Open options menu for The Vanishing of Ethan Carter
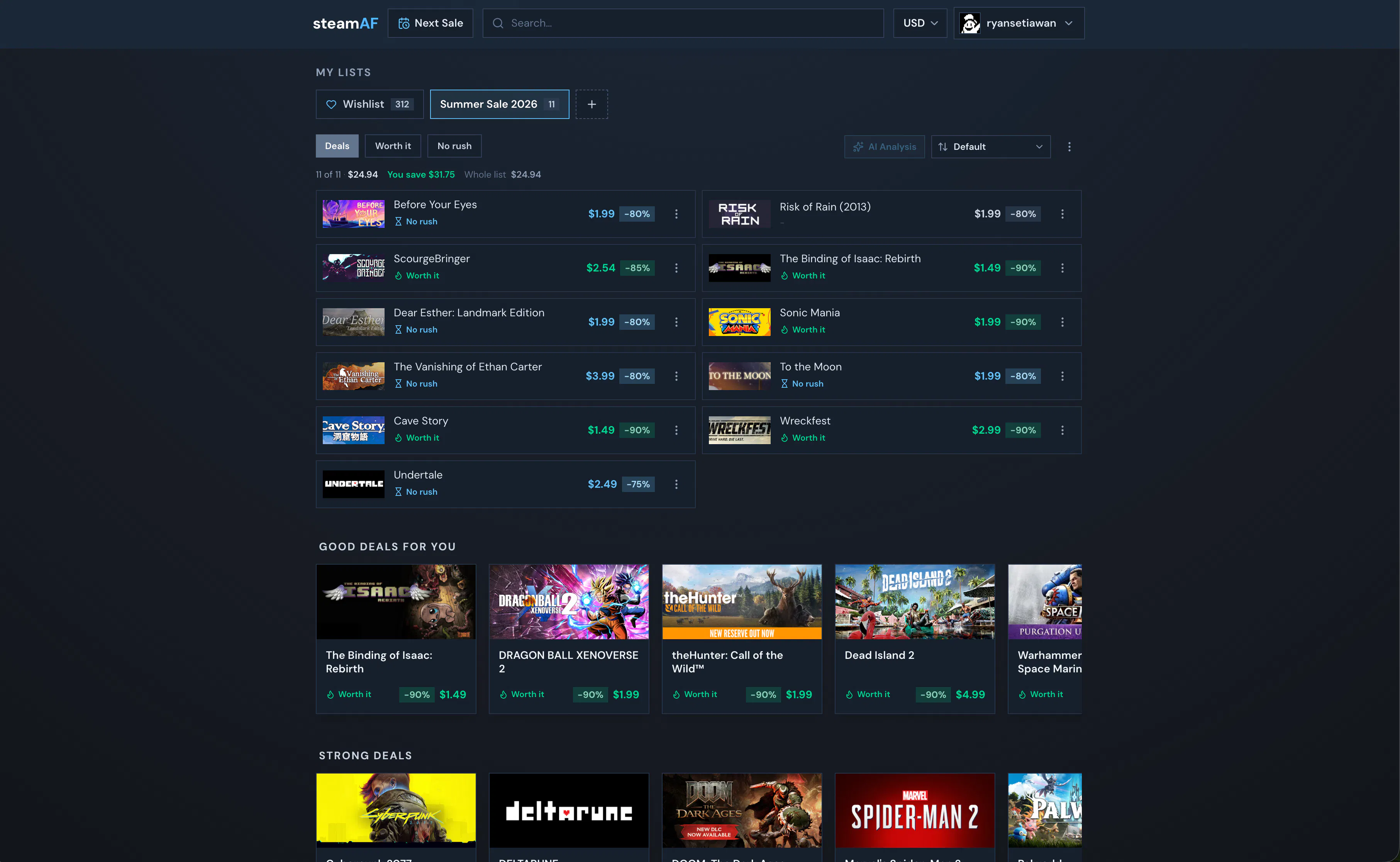1400x862 pixels. click(x=676, y=376)
